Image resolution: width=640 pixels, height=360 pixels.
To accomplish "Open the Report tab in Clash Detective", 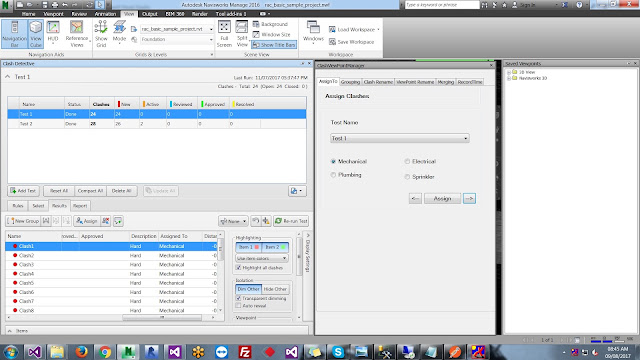I will click(x=80, y=206).
